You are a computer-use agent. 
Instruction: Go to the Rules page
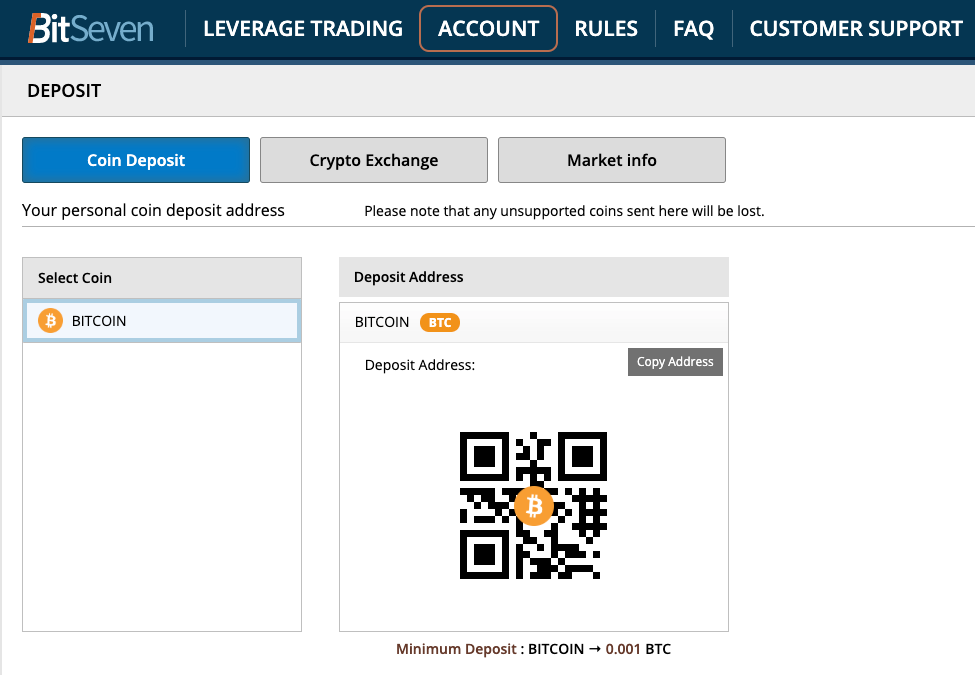click(x=606, y=29)
